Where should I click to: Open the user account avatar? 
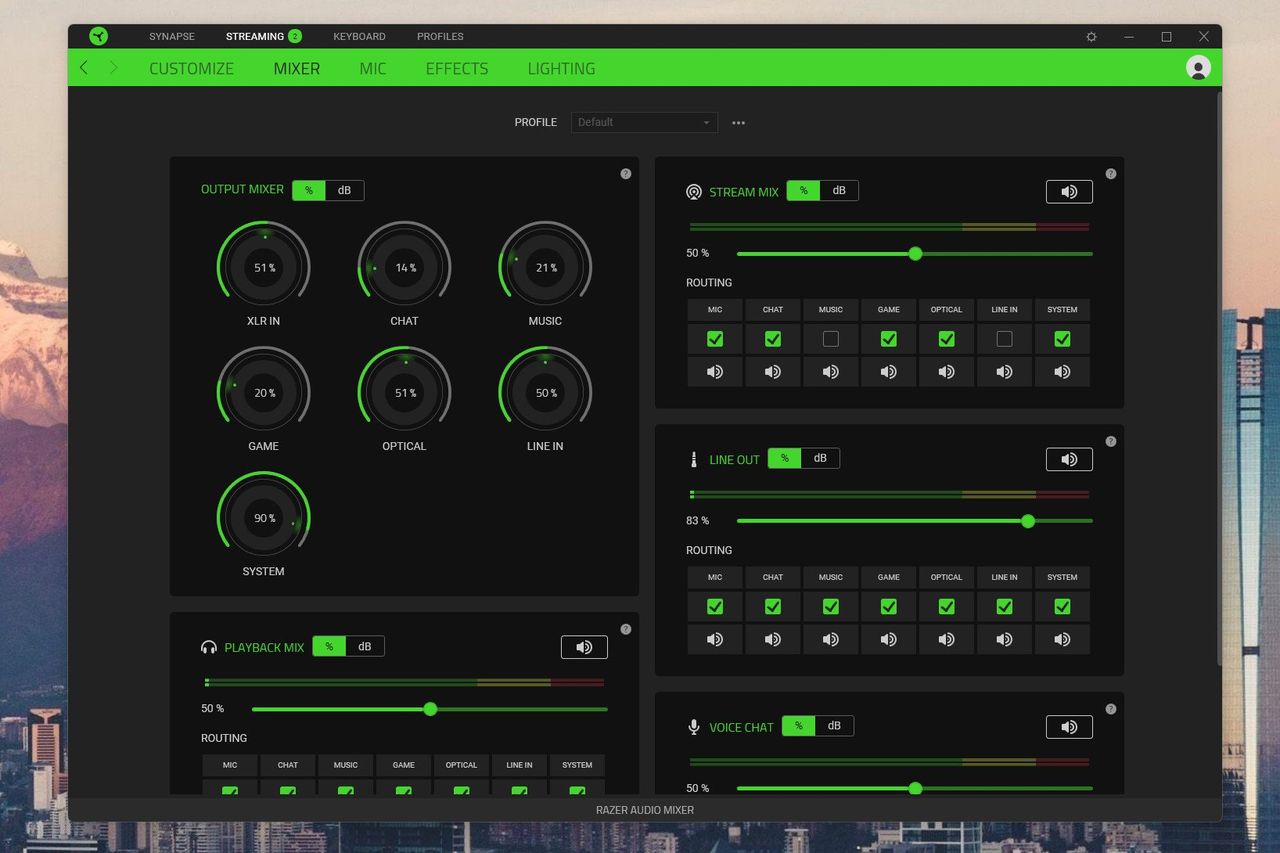pos(1198,67)
